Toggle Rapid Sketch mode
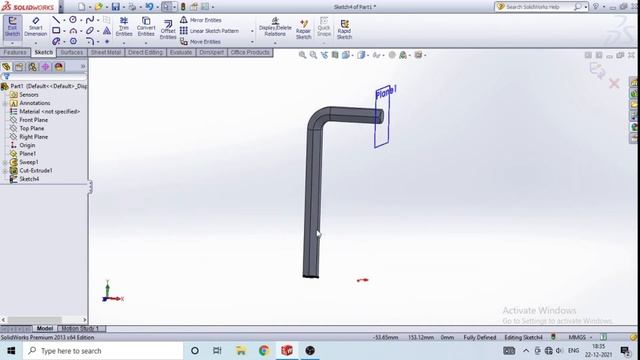This screenshot has height=360, width=640. pyautogui.click(x=344, y=29)
